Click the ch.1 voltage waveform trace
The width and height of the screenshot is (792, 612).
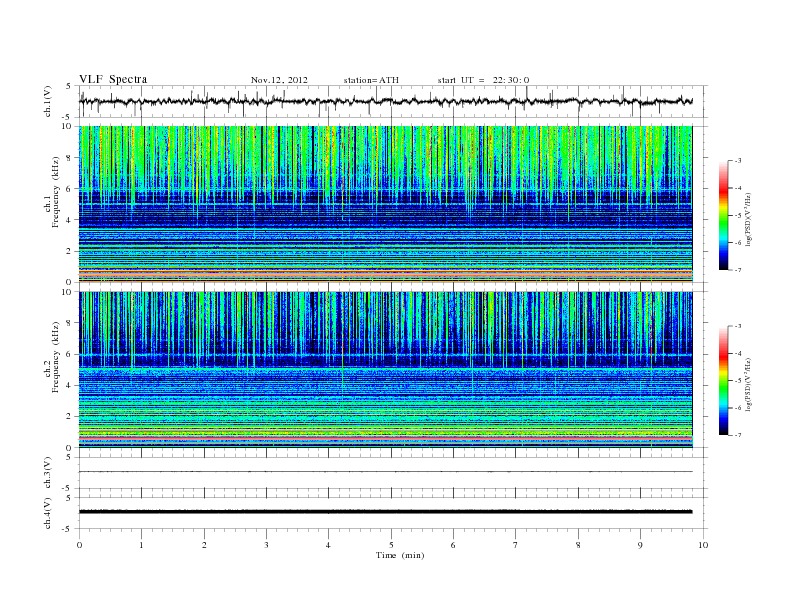click(x=385, y=101)
